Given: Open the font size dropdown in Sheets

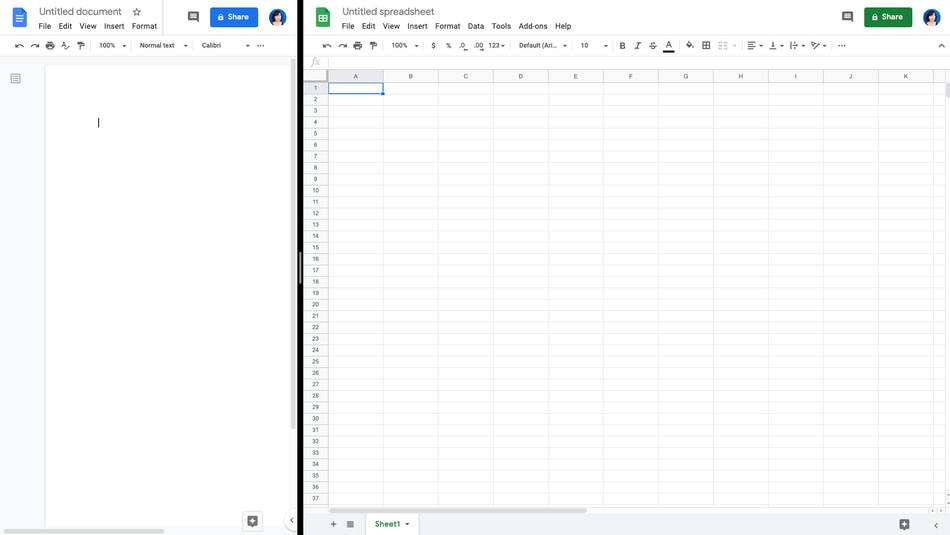Looking at the screenshot, I should [x=594, y=45].
